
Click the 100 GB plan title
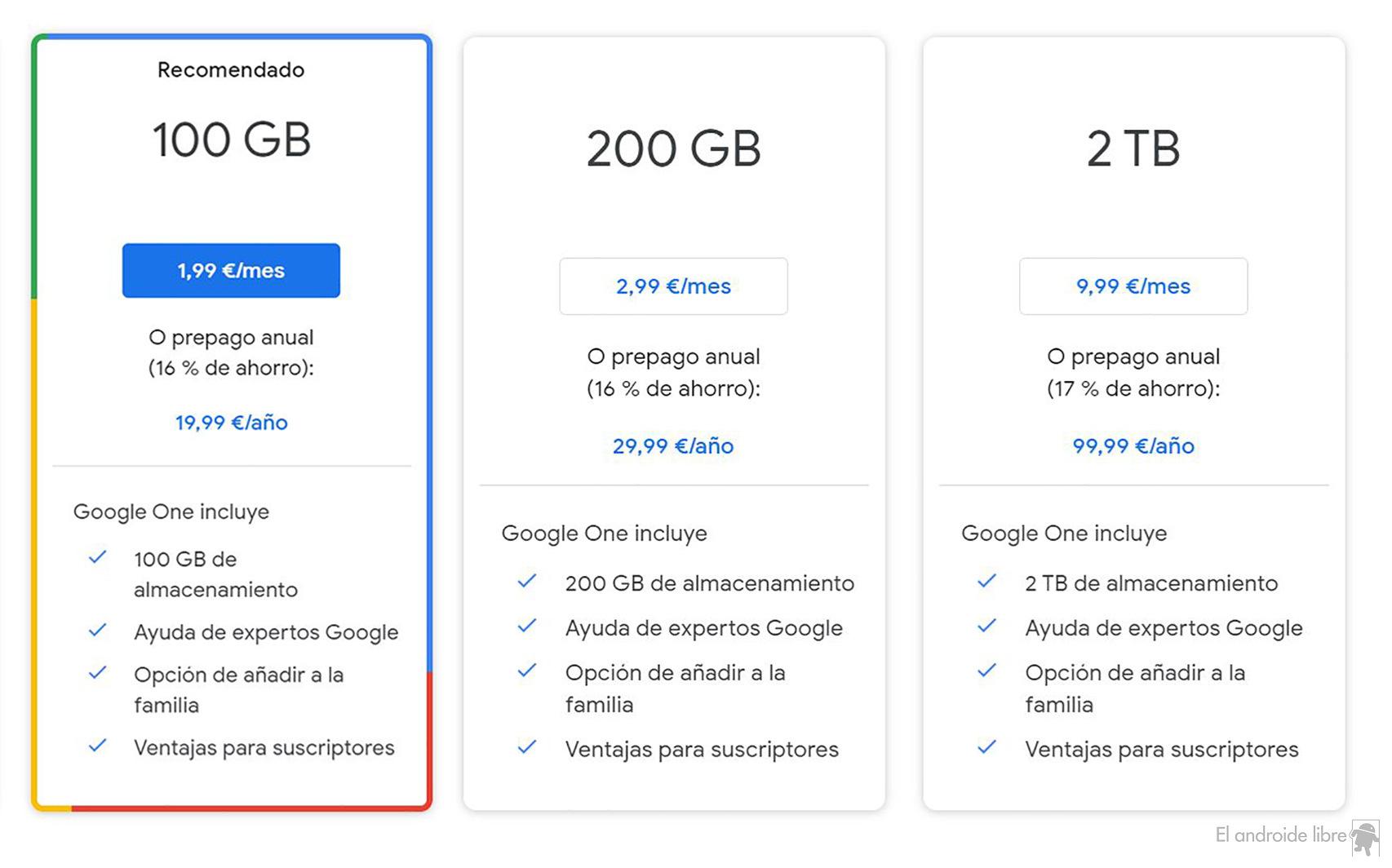[x=231, y=139]
